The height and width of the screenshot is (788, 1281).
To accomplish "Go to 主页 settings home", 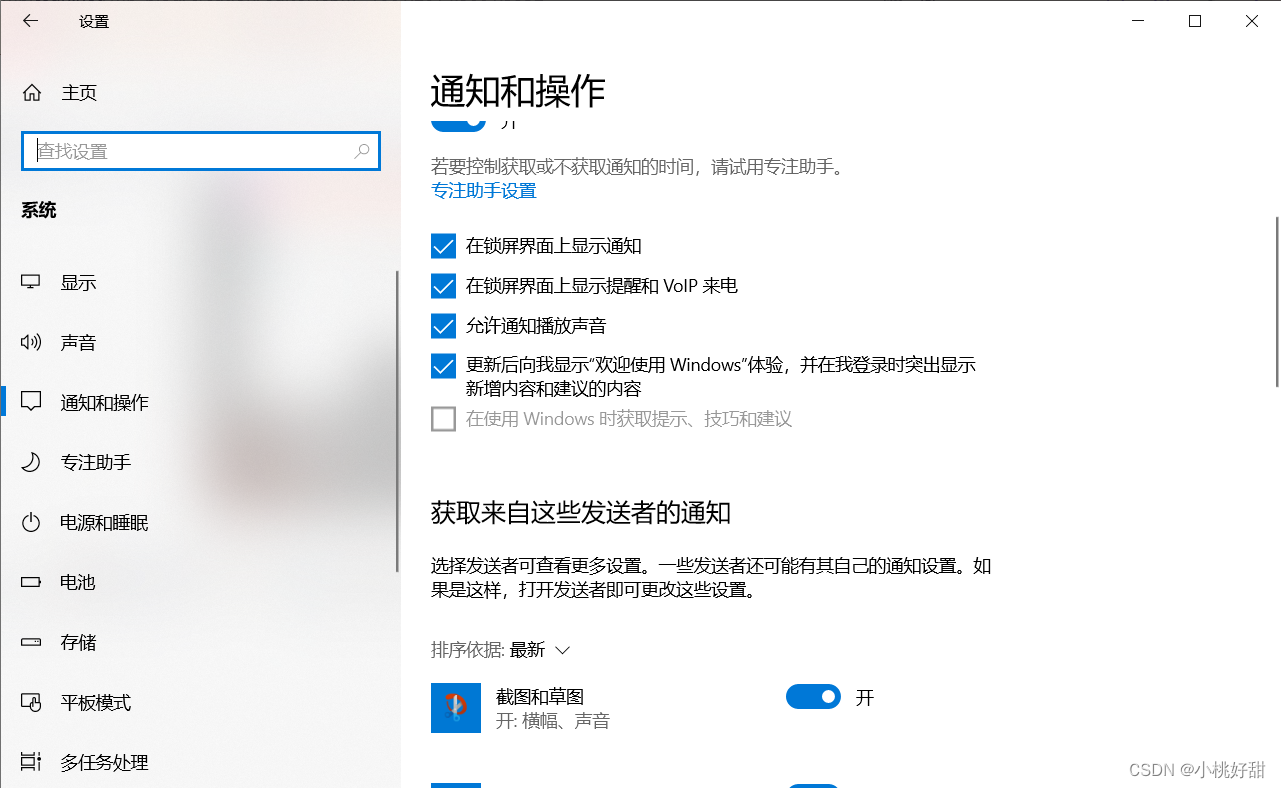I will point(200,93).
